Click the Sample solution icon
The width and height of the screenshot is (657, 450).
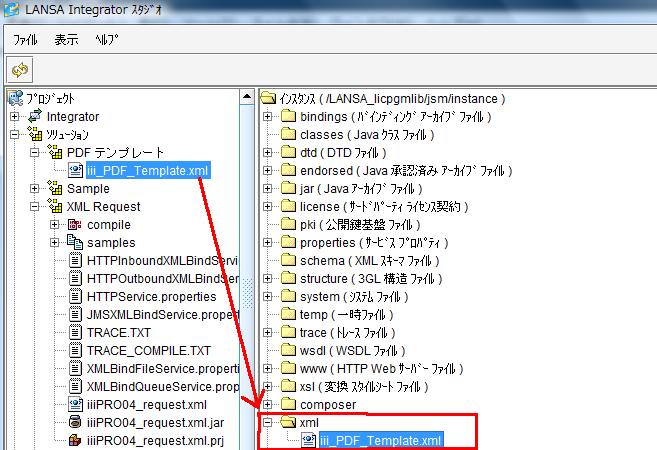55,188
